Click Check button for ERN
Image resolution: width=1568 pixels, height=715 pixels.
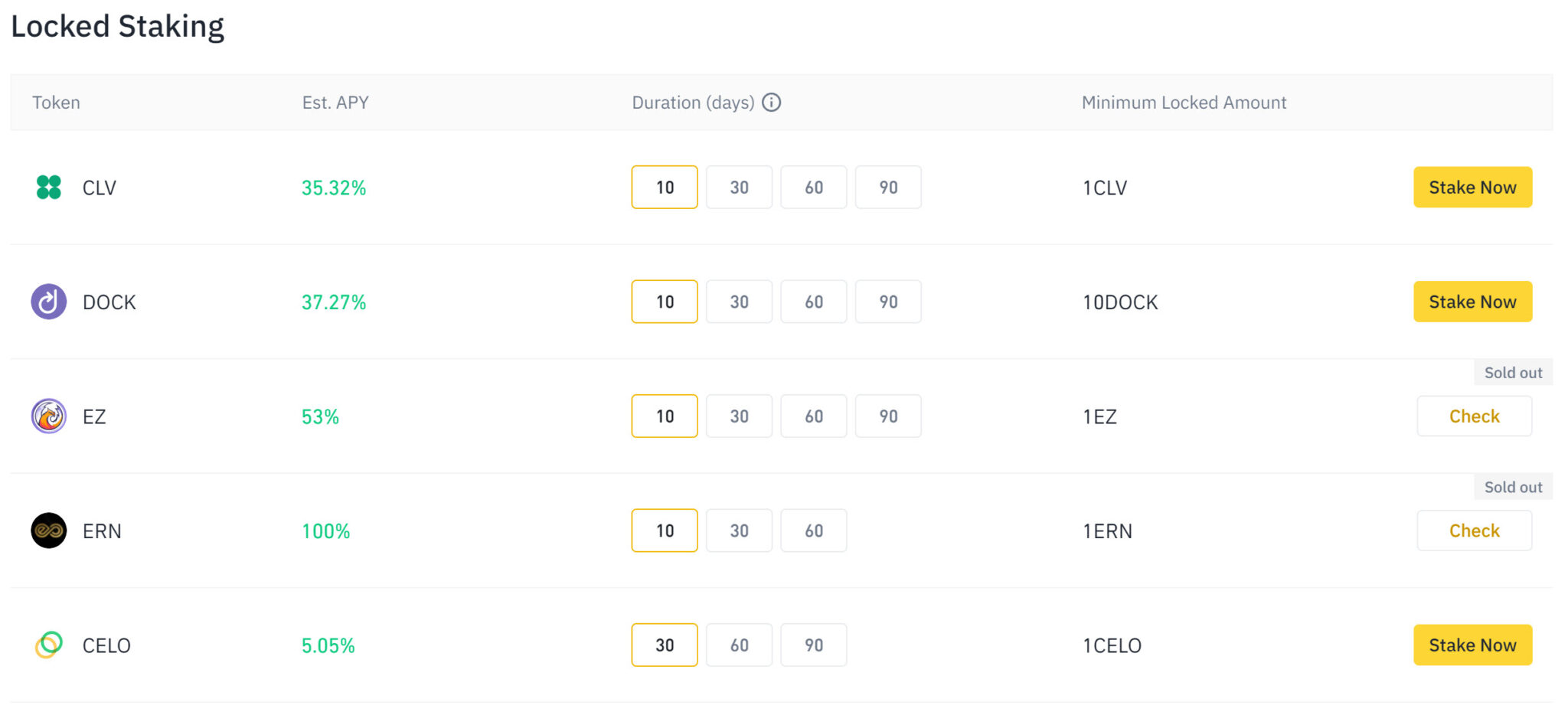[x=1474, y=531]
